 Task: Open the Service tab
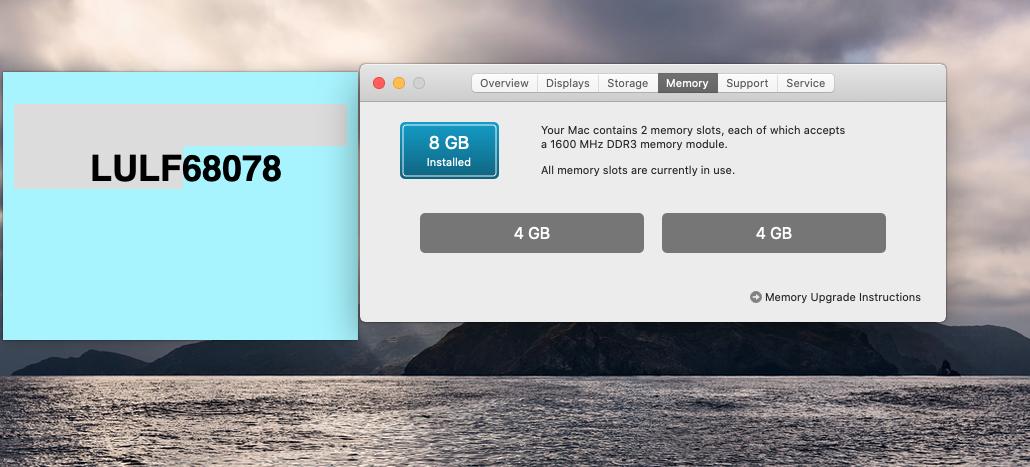805,83
